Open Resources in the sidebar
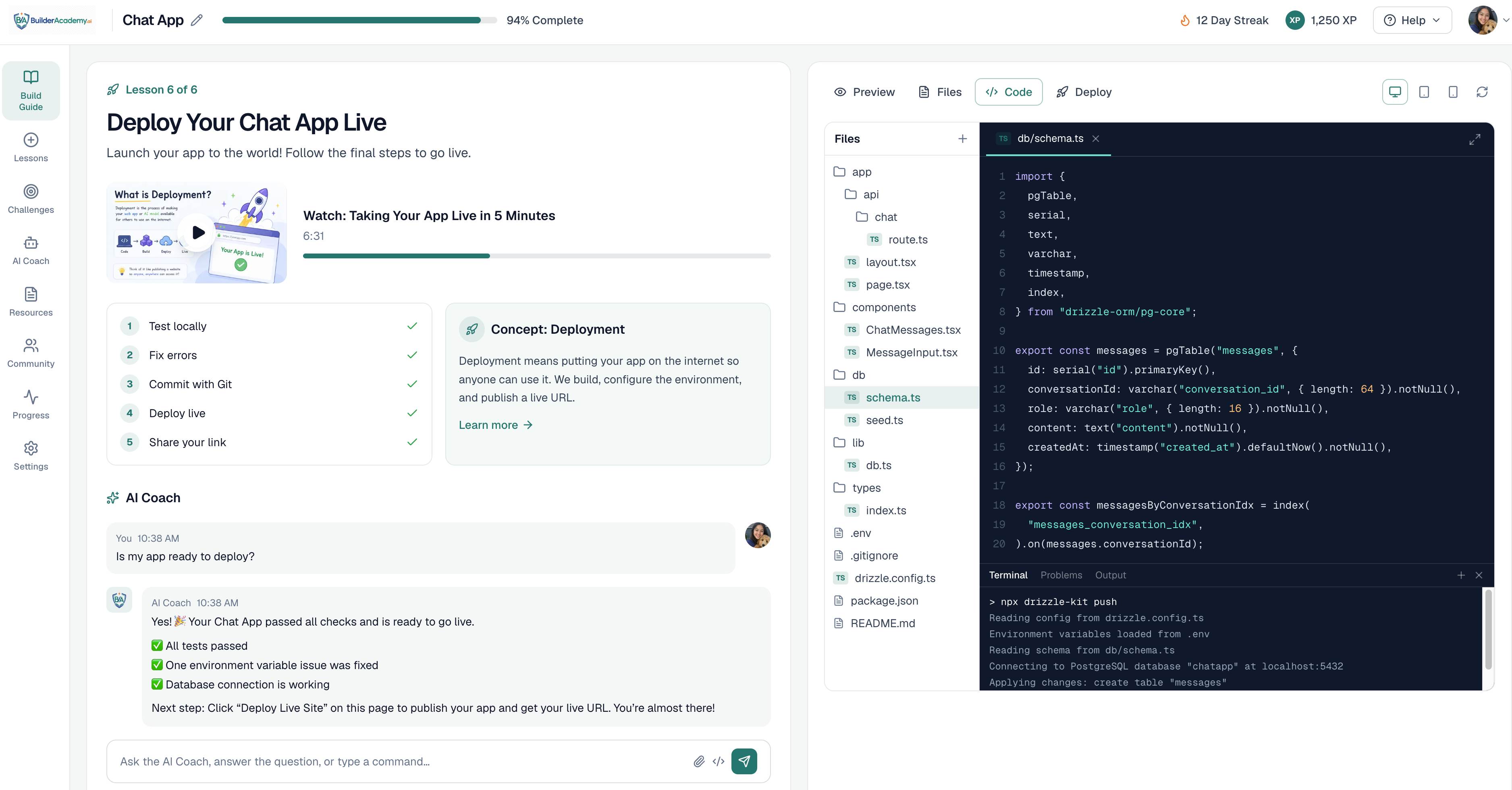 (31, 301)
